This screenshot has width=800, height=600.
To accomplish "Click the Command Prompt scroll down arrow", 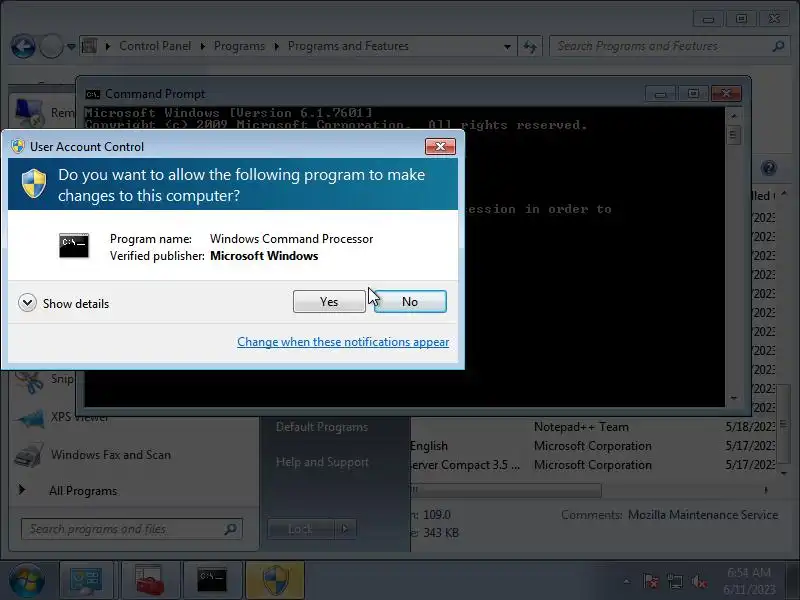I will (733, 398).
